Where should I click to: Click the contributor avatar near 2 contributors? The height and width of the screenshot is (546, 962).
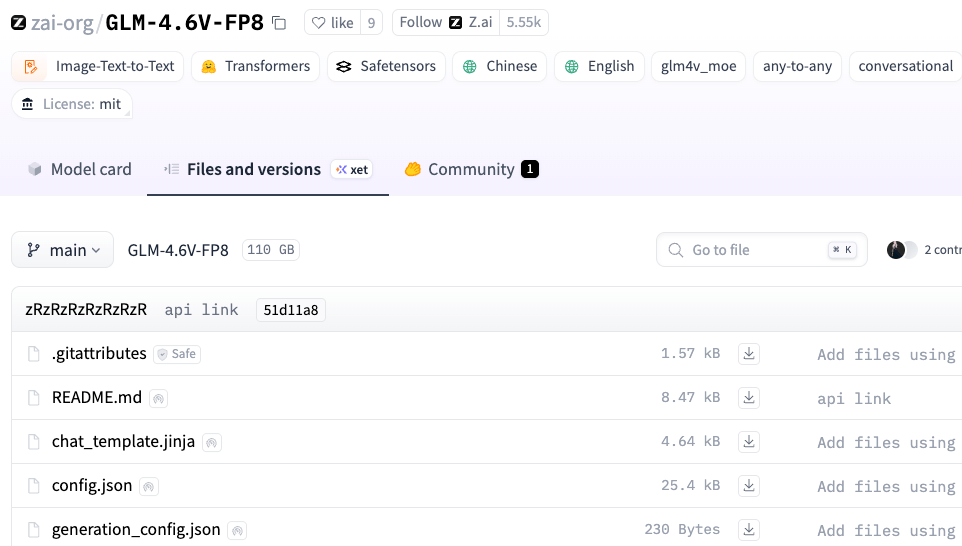tap(896, 250)
